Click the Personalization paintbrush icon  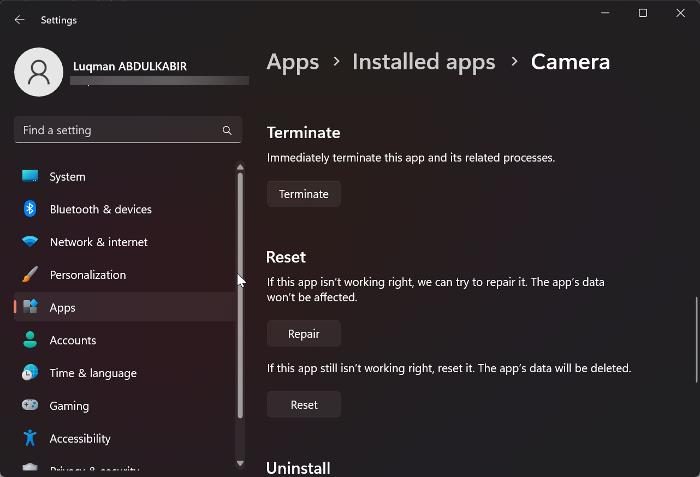pos(30,275)
